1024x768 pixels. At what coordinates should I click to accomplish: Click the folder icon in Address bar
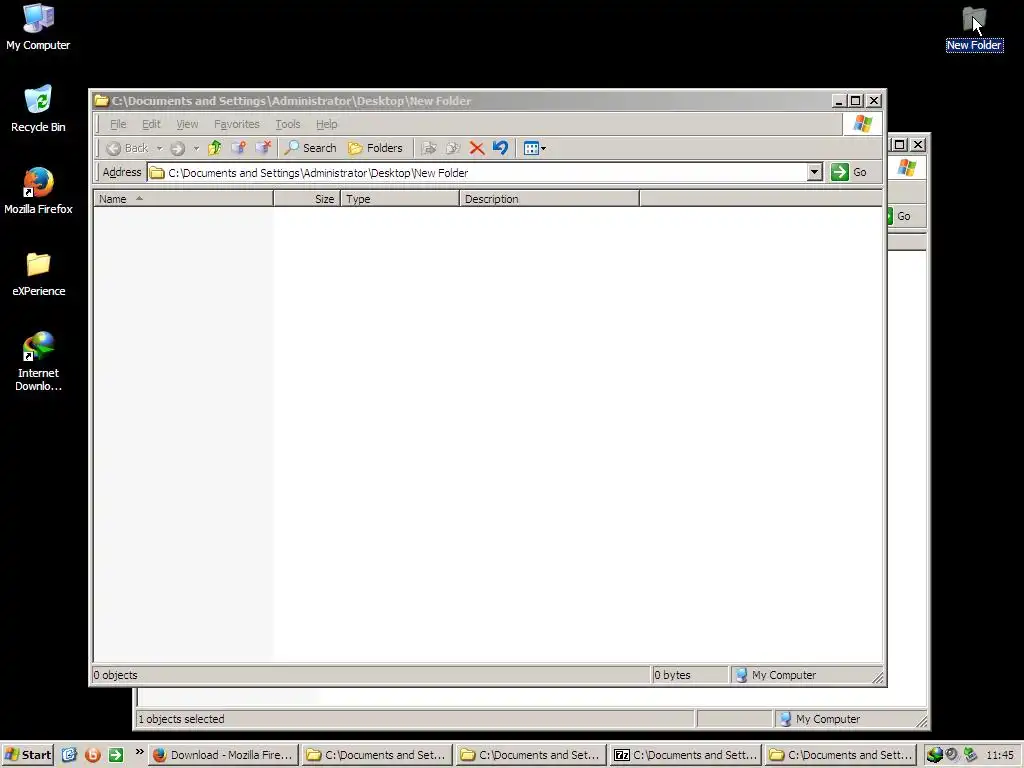coord(157,173)
